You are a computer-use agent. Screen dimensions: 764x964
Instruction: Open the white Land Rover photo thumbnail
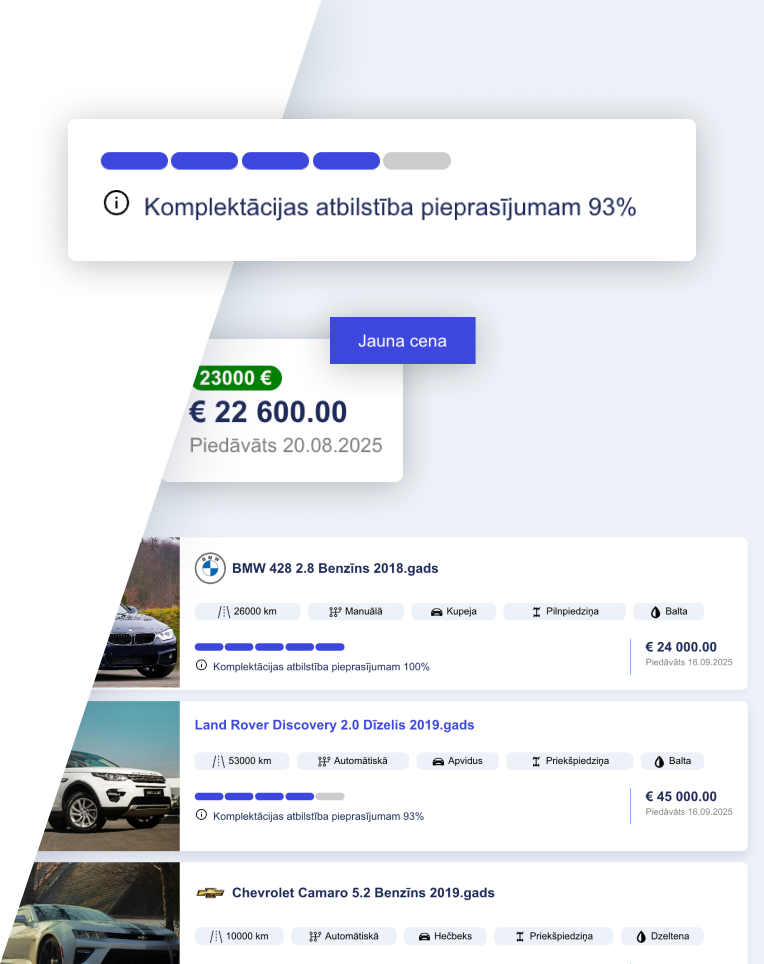pos(109,776)
